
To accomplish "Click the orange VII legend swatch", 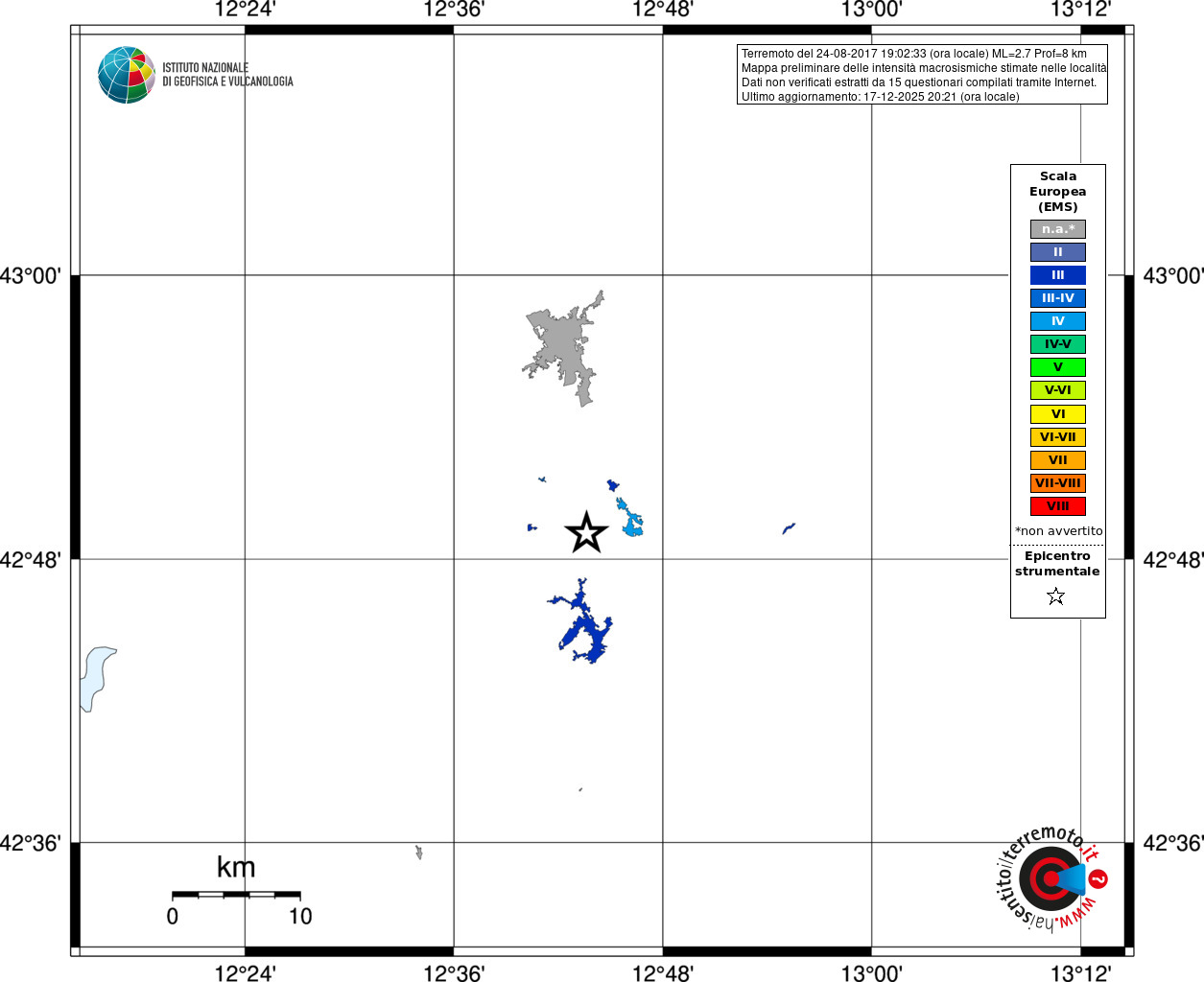I will pos(1058,460).
